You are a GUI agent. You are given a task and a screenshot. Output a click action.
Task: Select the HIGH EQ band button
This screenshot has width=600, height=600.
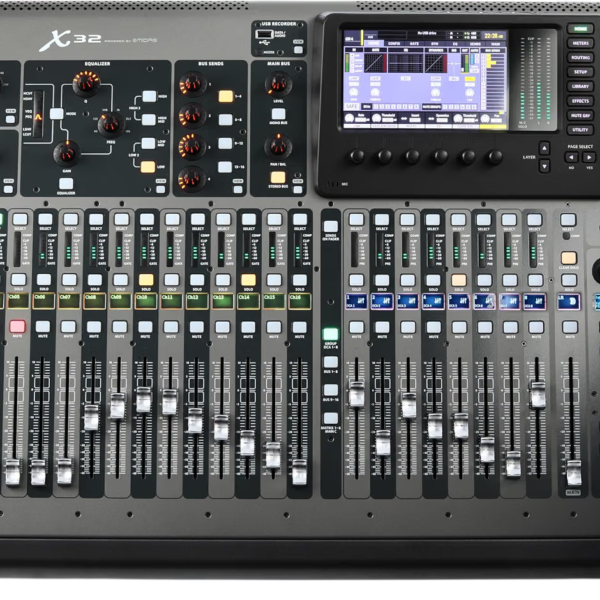point(149,96)
